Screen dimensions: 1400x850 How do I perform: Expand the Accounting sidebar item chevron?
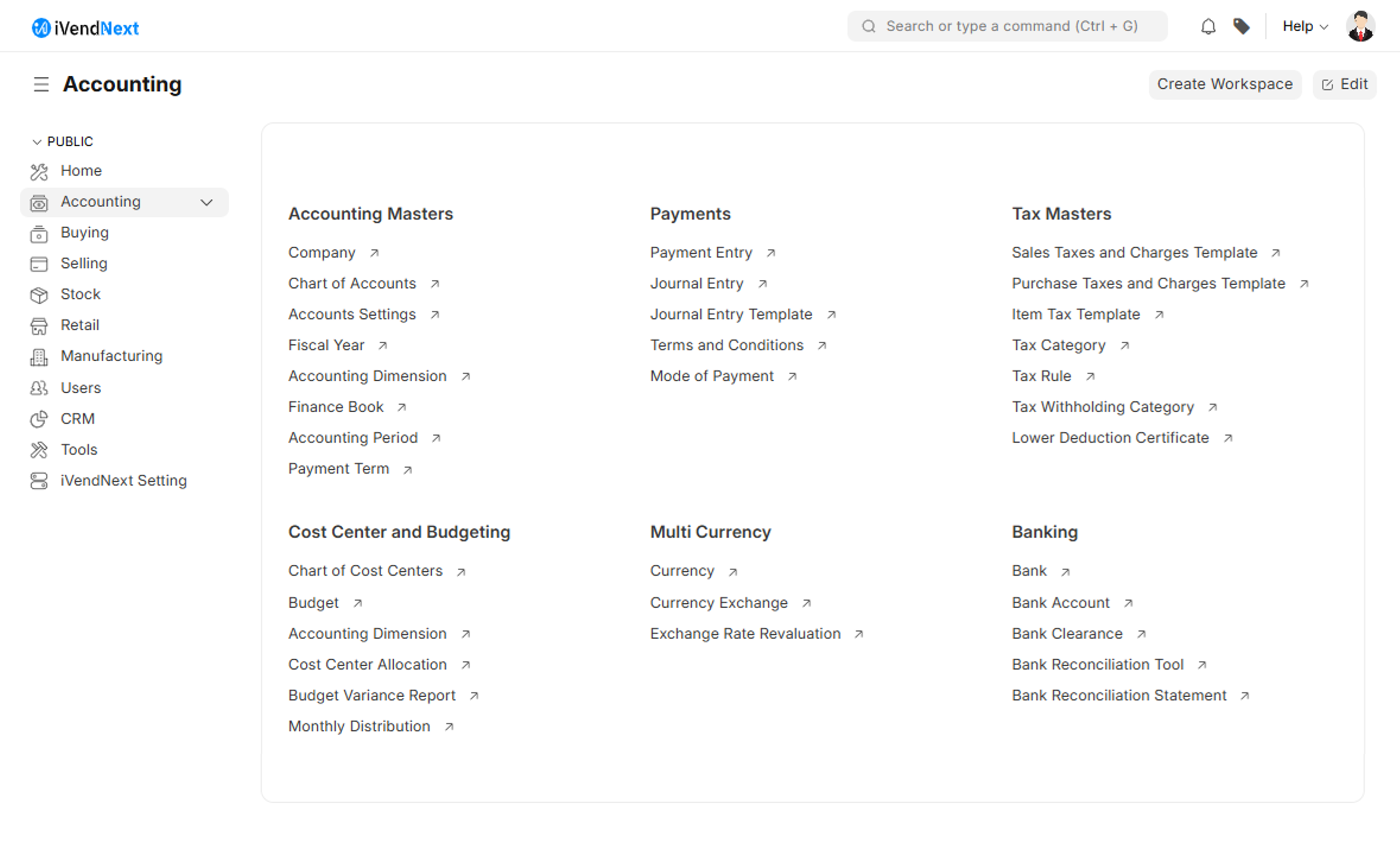click(x=207, y=202)
